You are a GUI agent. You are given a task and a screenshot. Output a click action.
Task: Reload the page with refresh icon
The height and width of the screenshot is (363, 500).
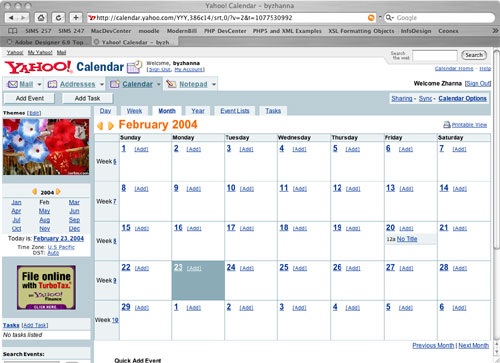click(58, 18)
